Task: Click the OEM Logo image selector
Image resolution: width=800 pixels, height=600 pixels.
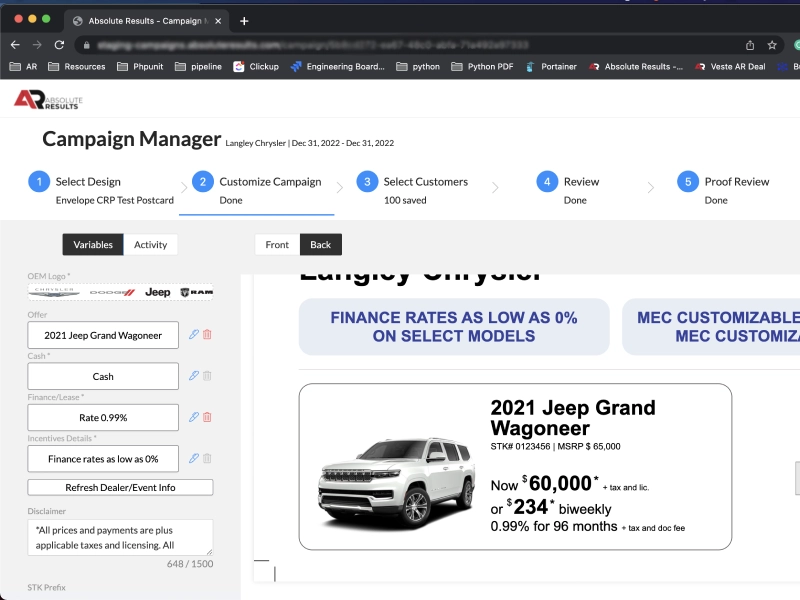Action: click(120, 292)
